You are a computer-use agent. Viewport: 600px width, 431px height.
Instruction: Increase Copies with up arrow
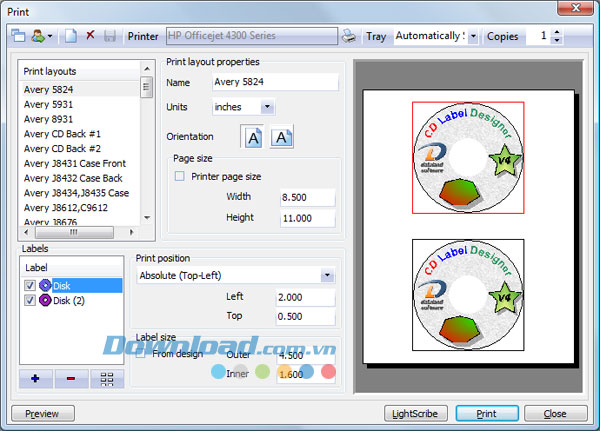[x=557, y=33]
